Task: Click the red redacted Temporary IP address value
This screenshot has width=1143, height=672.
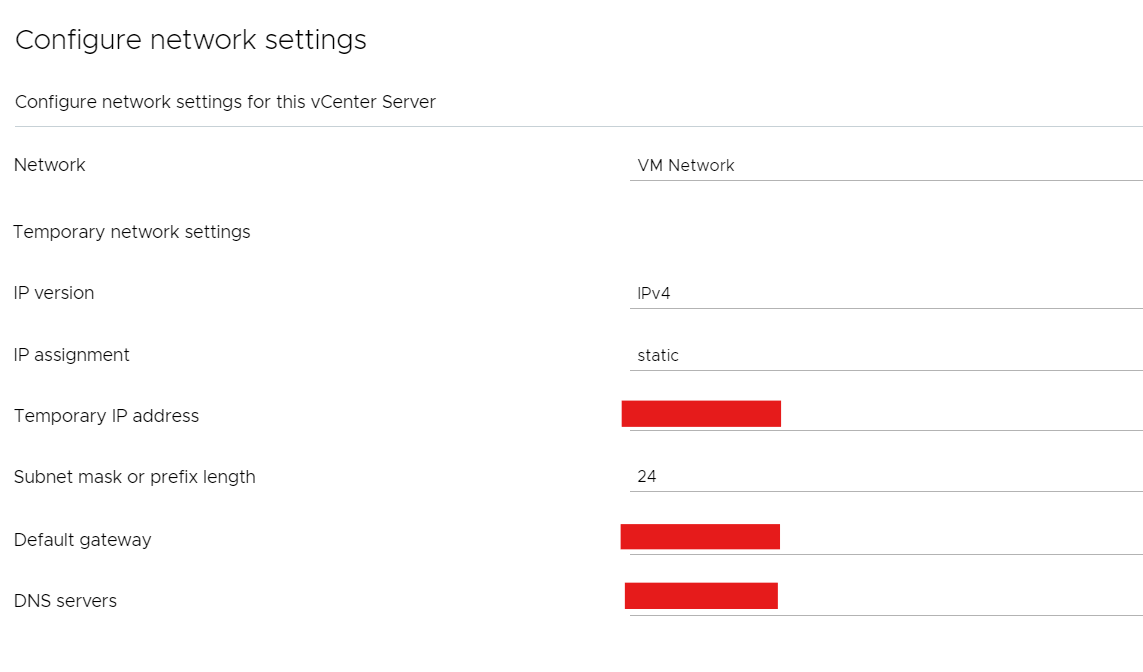Action: click(701, 414)
